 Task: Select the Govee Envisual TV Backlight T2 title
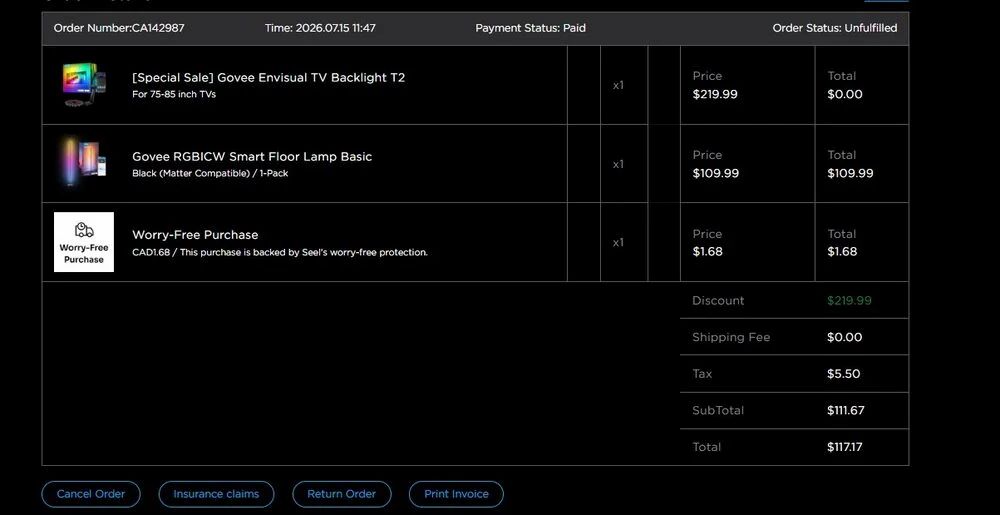[268, 78]
